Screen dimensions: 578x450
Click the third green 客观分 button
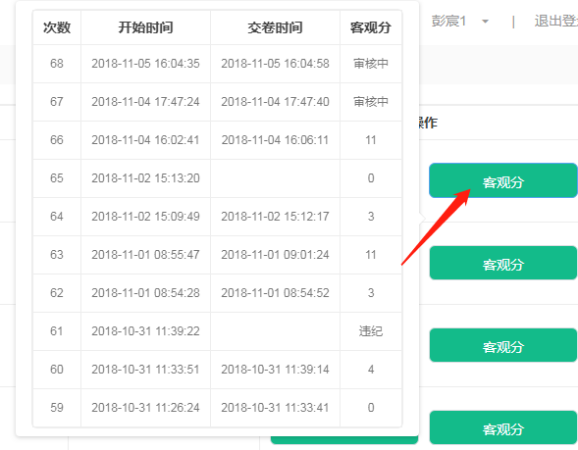click(503, 345)
